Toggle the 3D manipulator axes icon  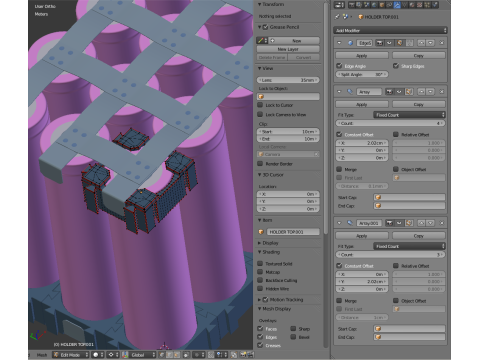(x=125, y=355)
